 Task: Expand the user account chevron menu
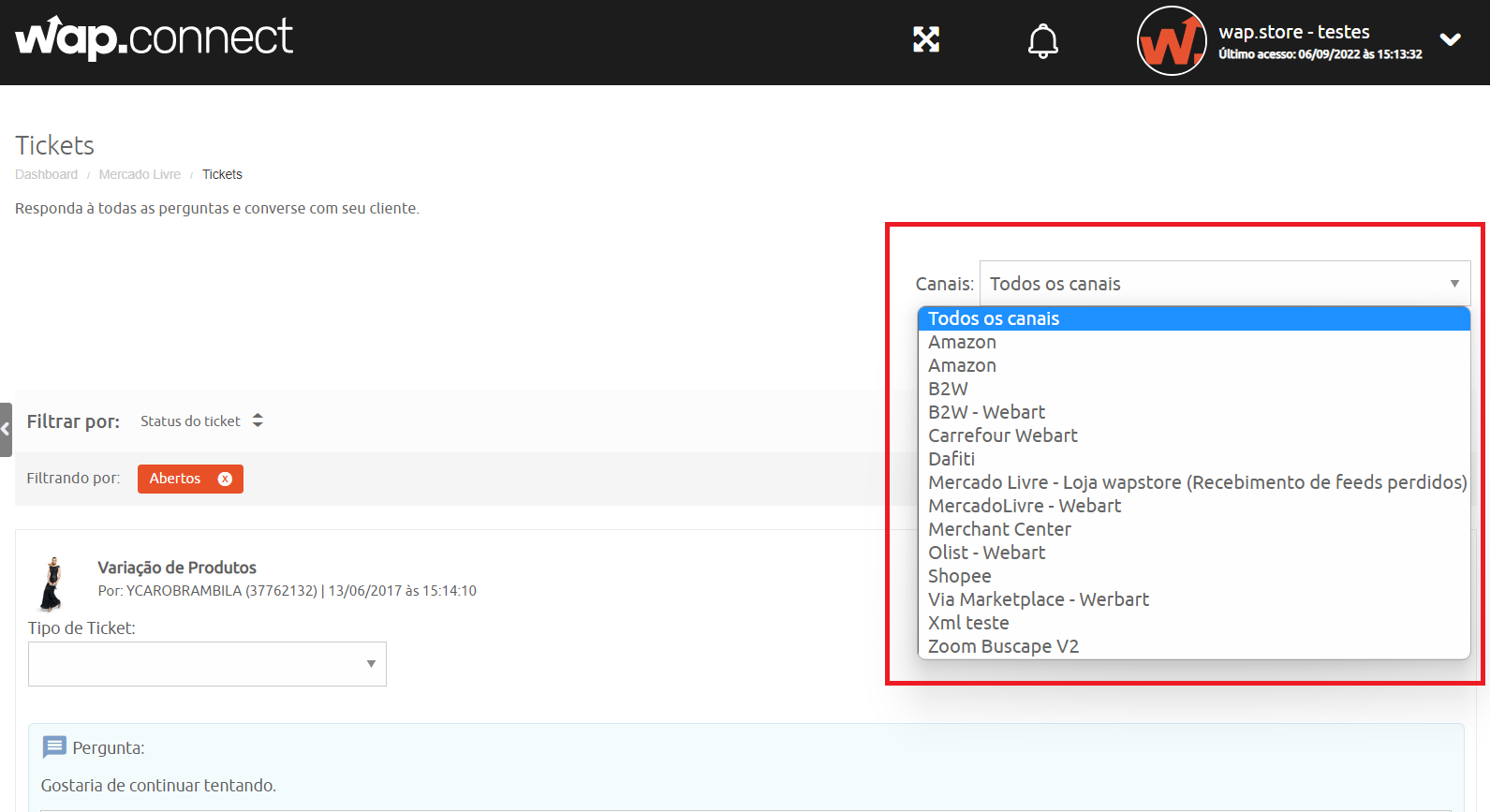click(x=1451, y=39)
